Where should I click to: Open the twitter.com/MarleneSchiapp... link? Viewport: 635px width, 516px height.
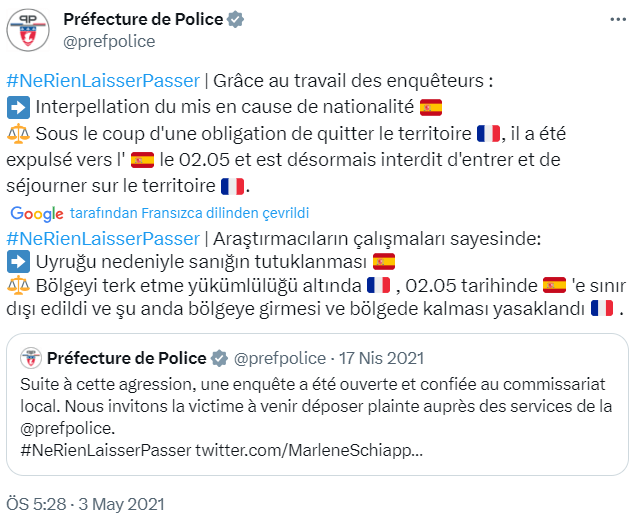309,450
